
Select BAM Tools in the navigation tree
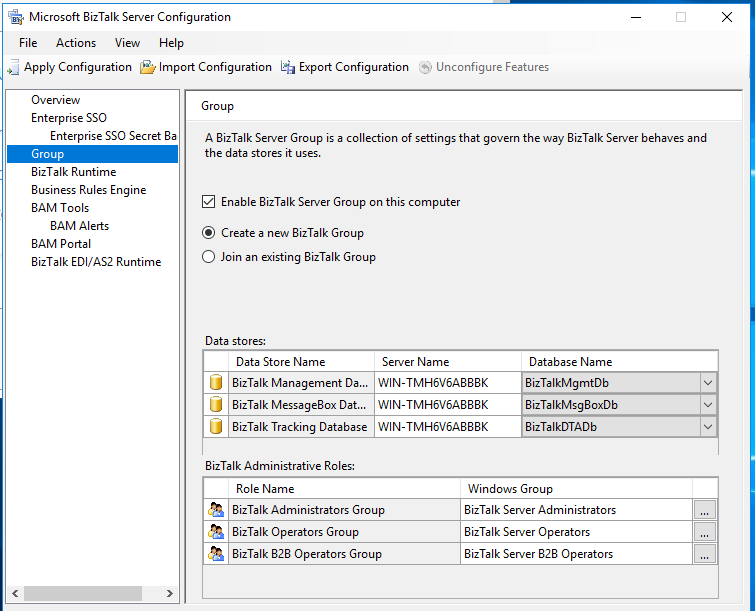[60, 208]
